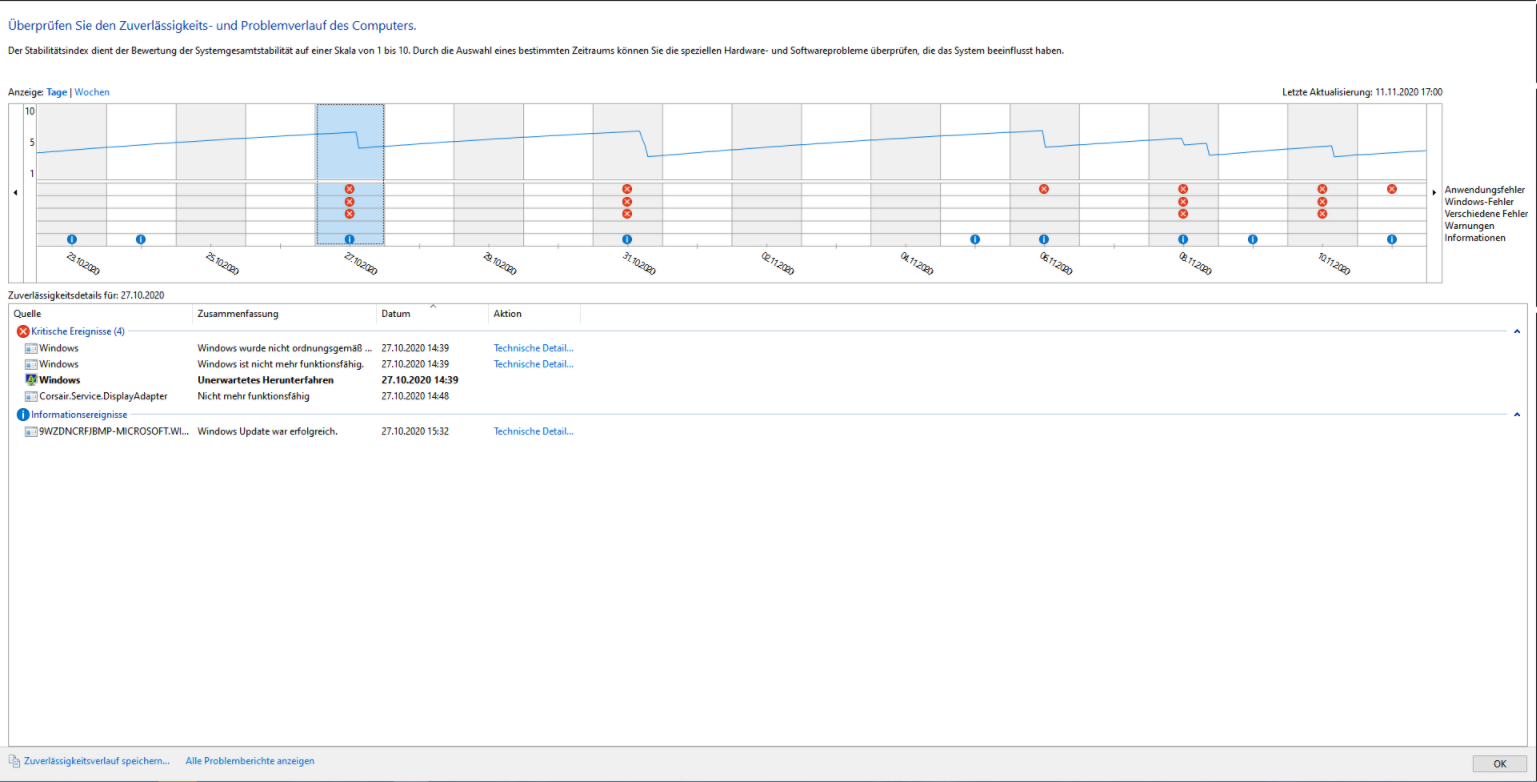Viewport: 1537px width, 782px height.
Task: Select 'Unerwartetes Herunterfahren' summary text
Action: click(x=266, y=380)
